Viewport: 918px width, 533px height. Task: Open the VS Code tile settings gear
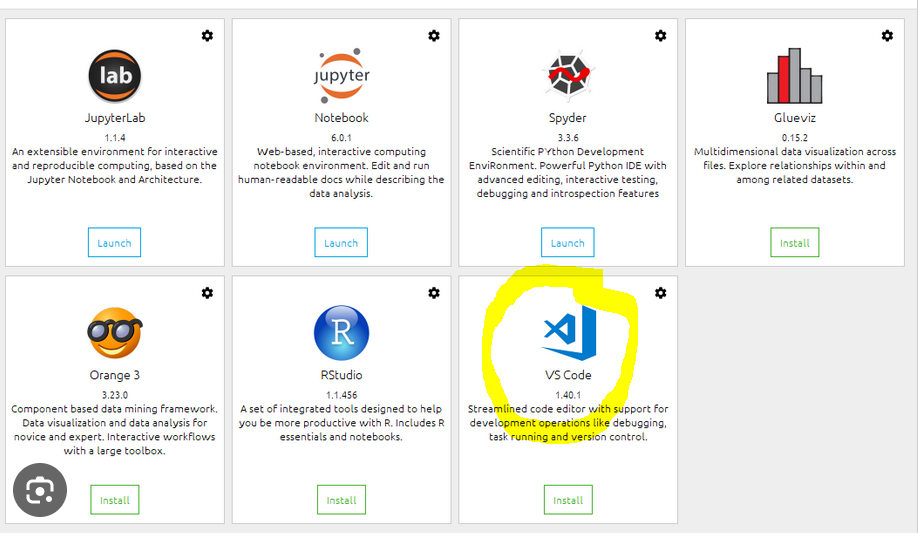[660, 293]
